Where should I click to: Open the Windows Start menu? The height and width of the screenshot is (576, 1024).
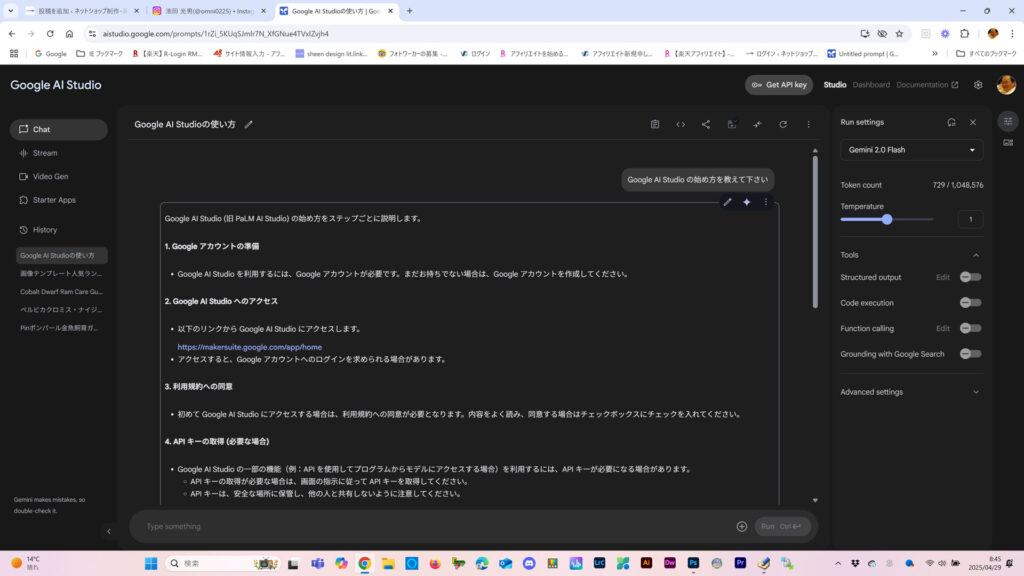click(151, 563)
